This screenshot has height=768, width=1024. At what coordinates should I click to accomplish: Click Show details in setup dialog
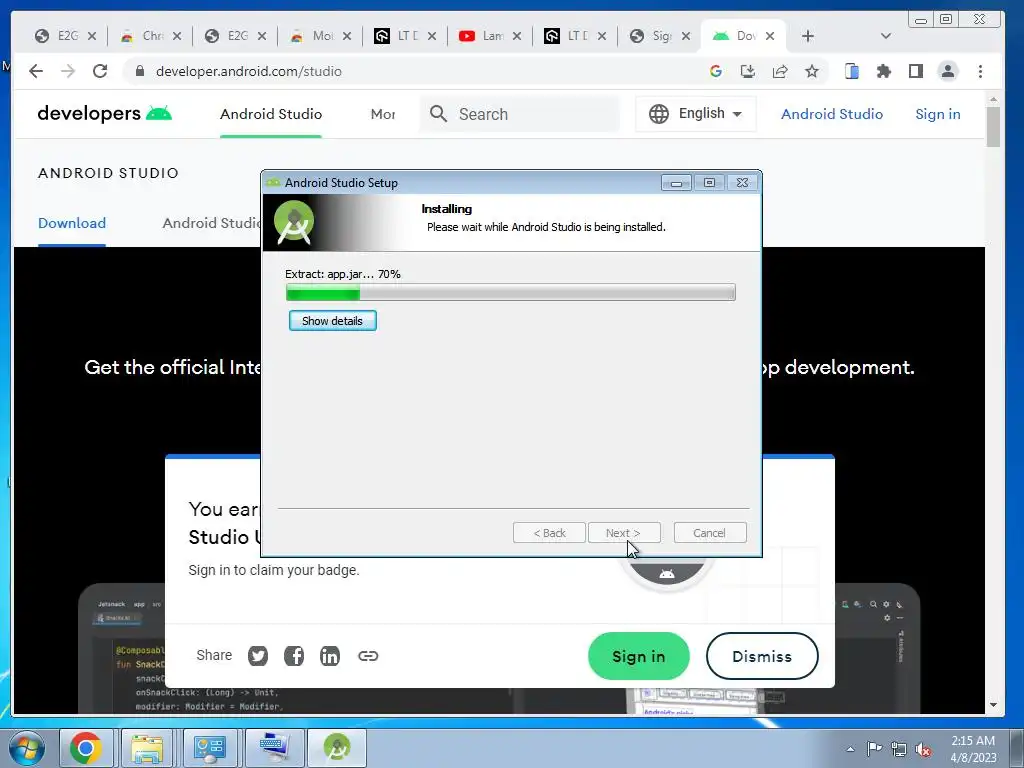coord(332,321)
